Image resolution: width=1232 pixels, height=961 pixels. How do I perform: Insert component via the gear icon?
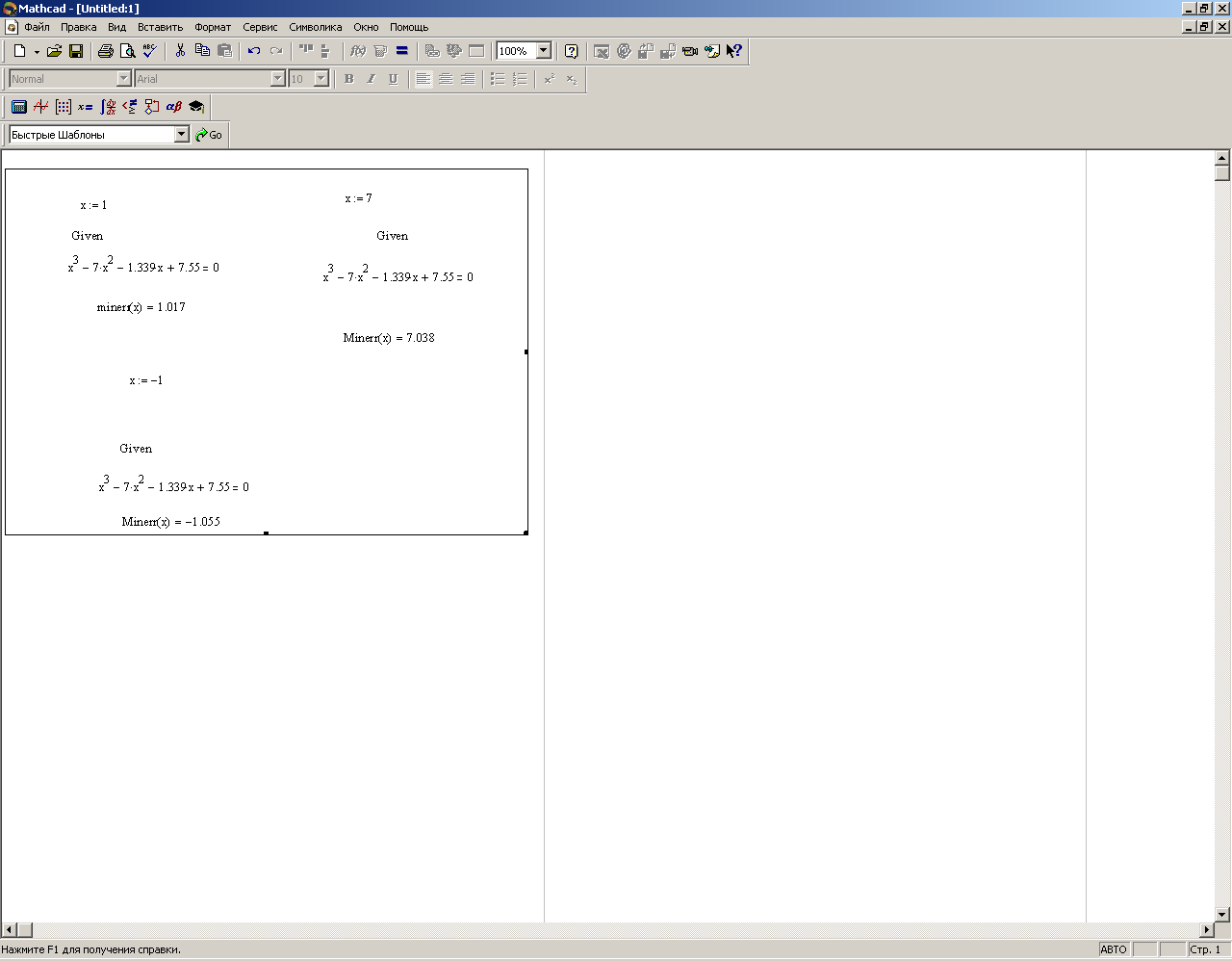[x=454, y=51]
